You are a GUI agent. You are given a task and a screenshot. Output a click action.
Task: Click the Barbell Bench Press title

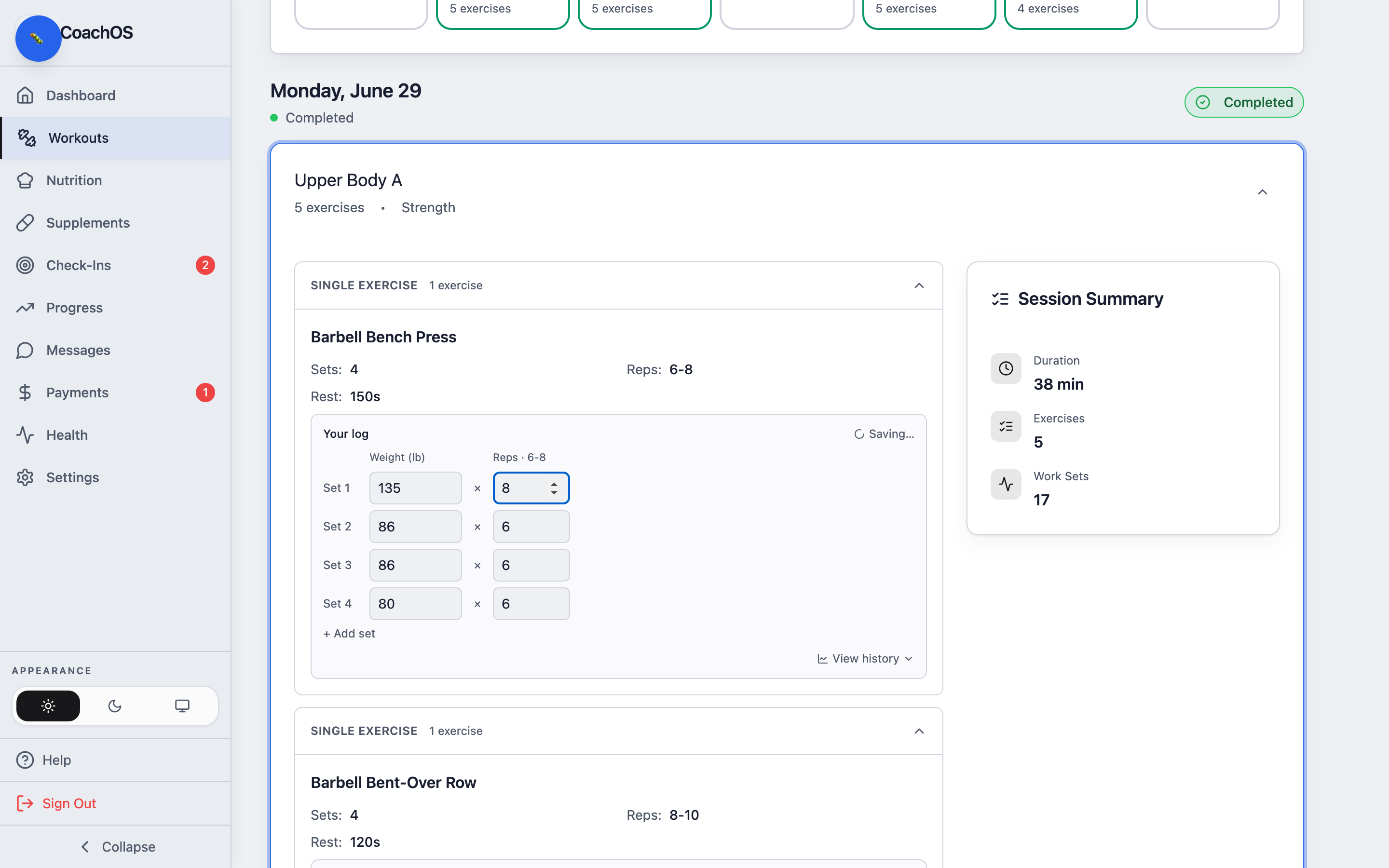point(383,337)
